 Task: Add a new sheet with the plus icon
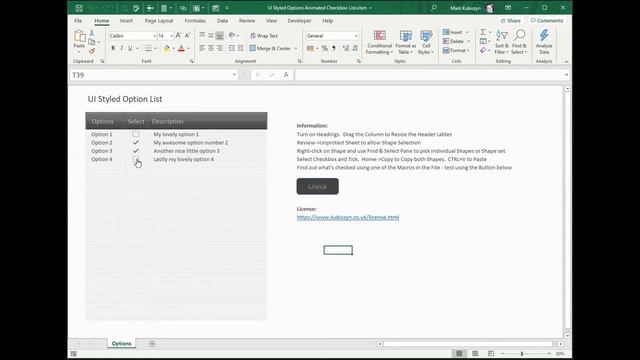[152, 344]
